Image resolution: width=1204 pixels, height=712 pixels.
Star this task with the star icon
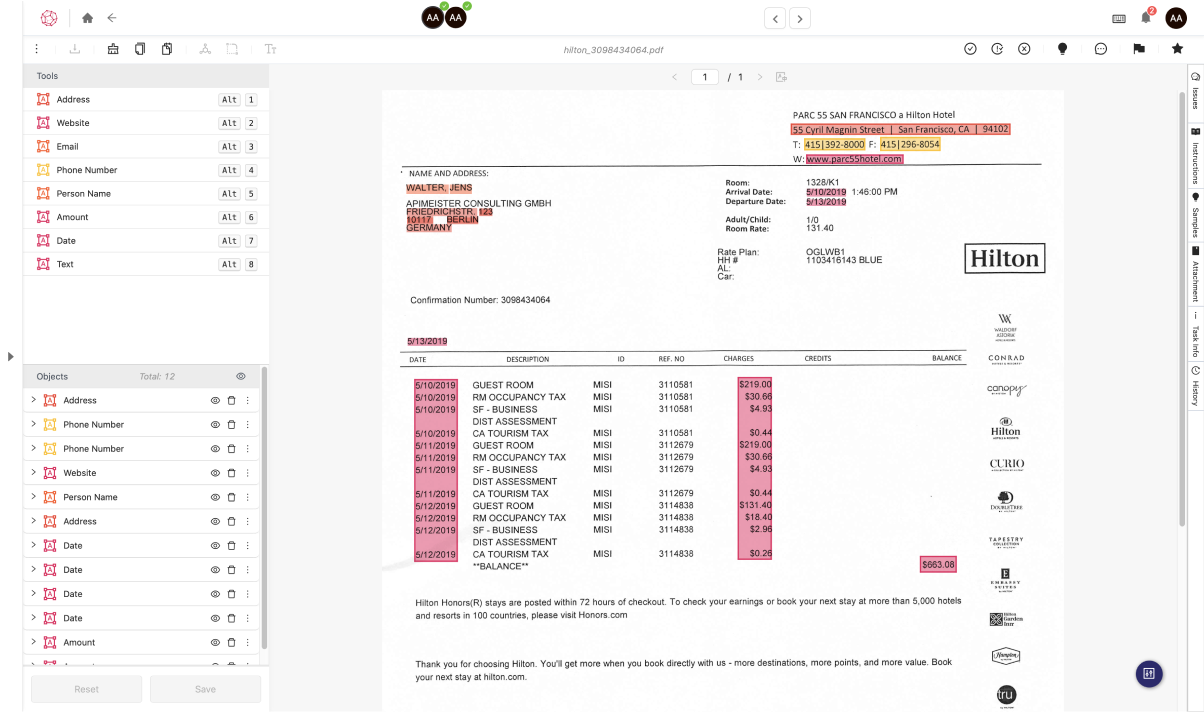click(x=1177, y=49)
